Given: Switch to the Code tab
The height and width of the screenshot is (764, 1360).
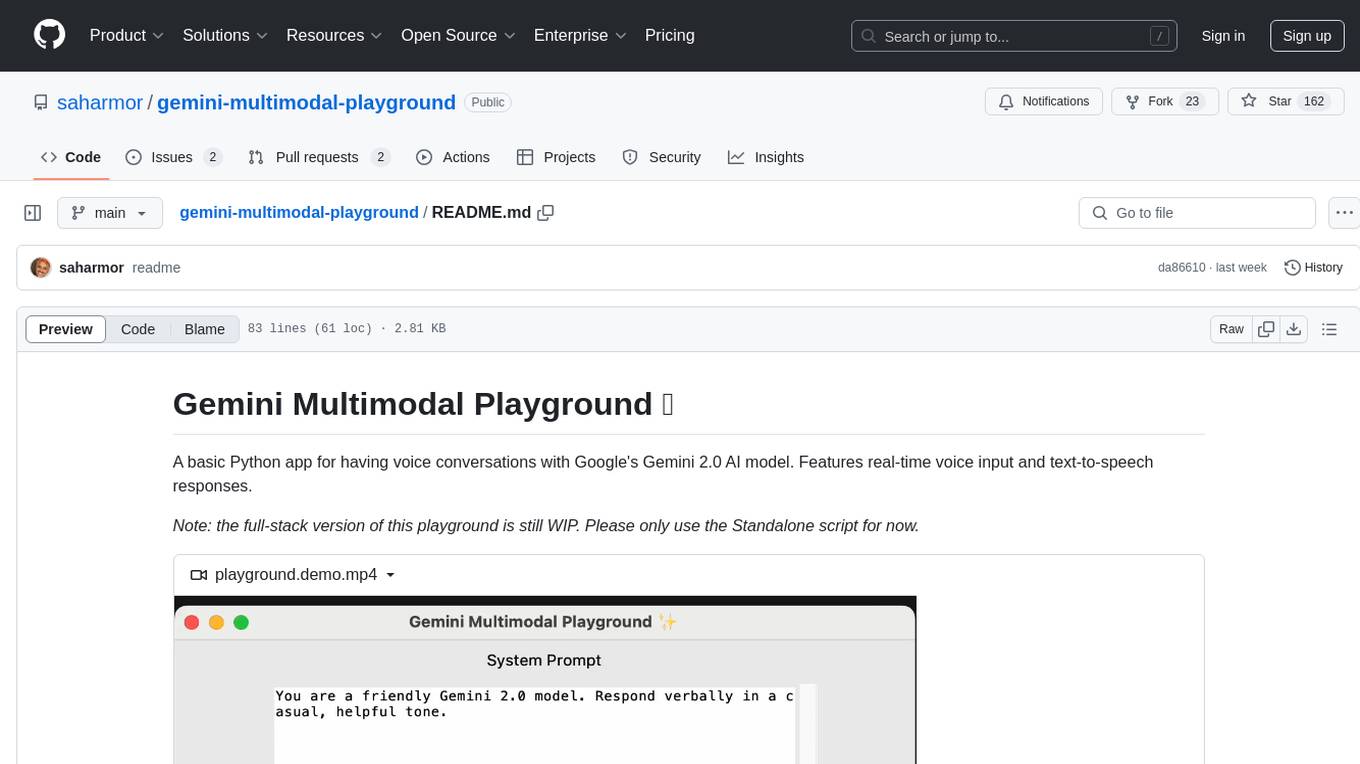Looking at the screenshot, I should coord(71,157).
